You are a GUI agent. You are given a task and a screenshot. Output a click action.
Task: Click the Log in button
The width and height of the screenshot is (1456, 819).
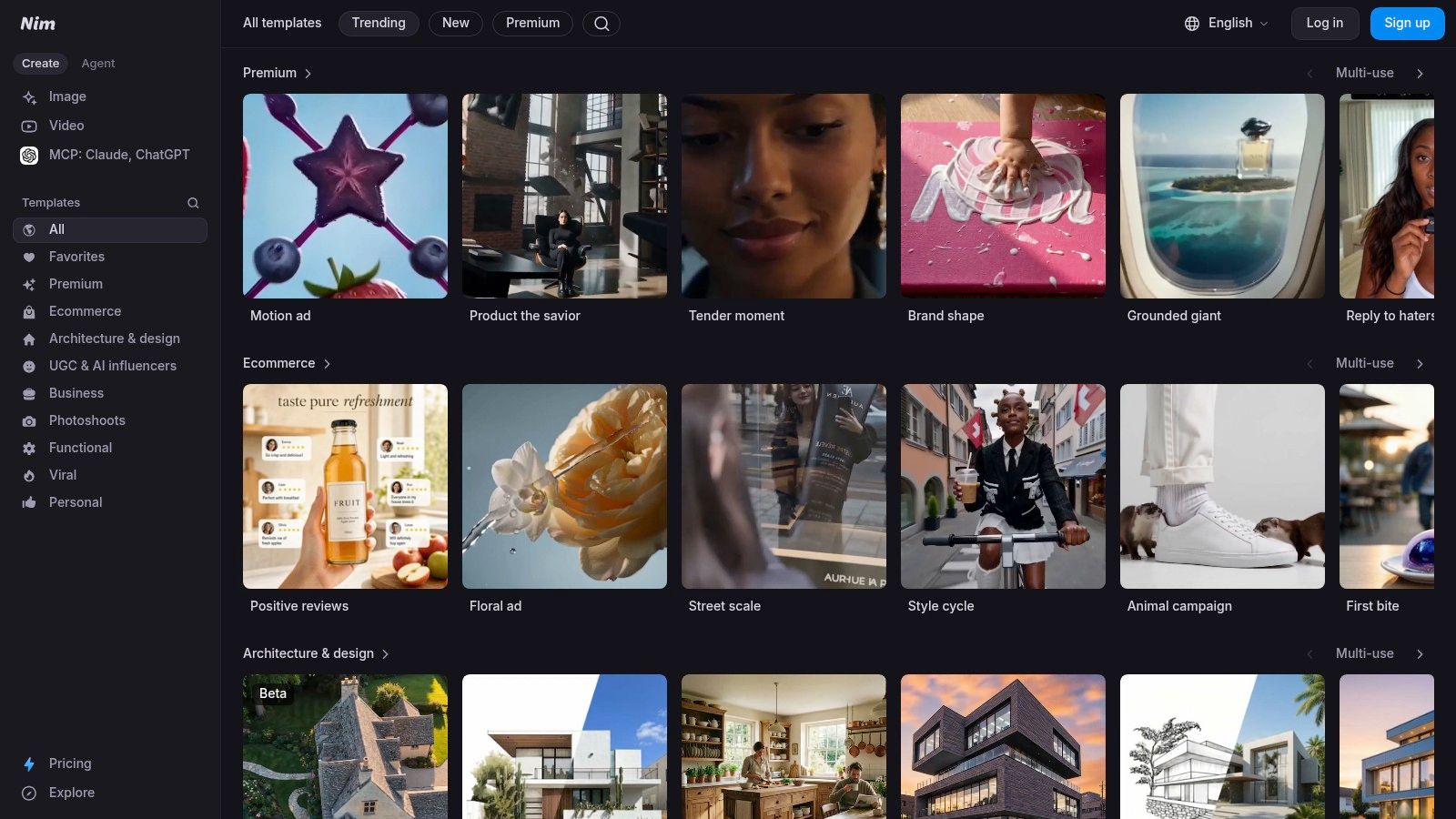[x=1325, y=24]
